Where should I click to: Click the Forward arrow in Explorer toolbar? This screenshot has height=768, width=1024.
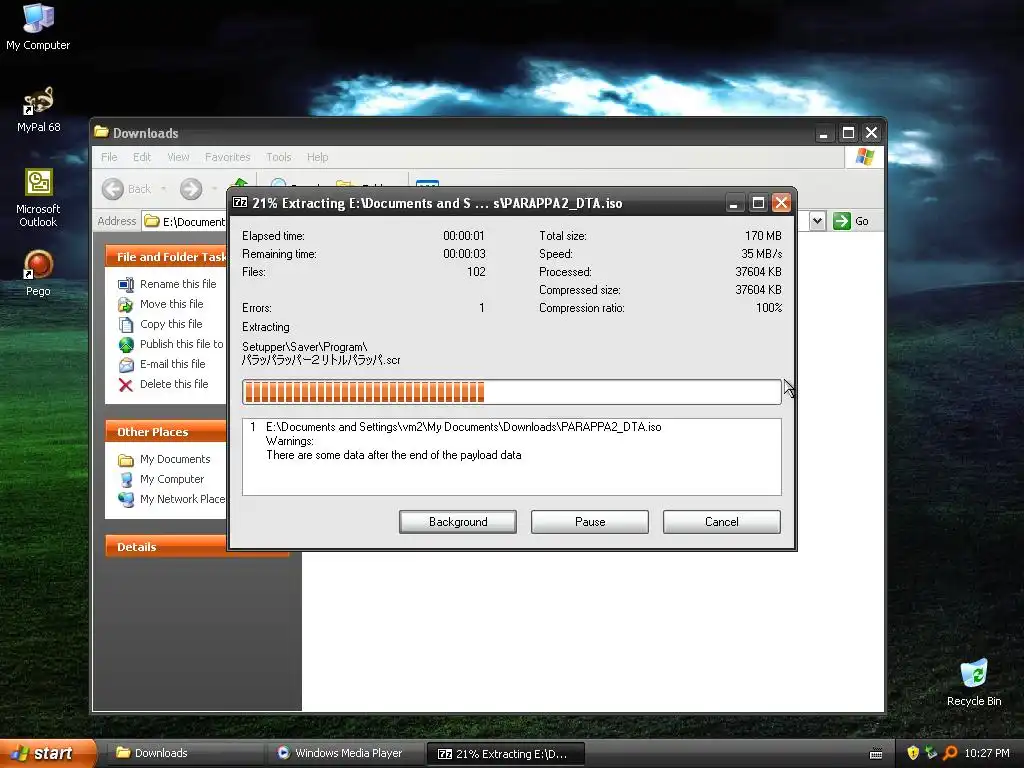click(x=191, y=189)
